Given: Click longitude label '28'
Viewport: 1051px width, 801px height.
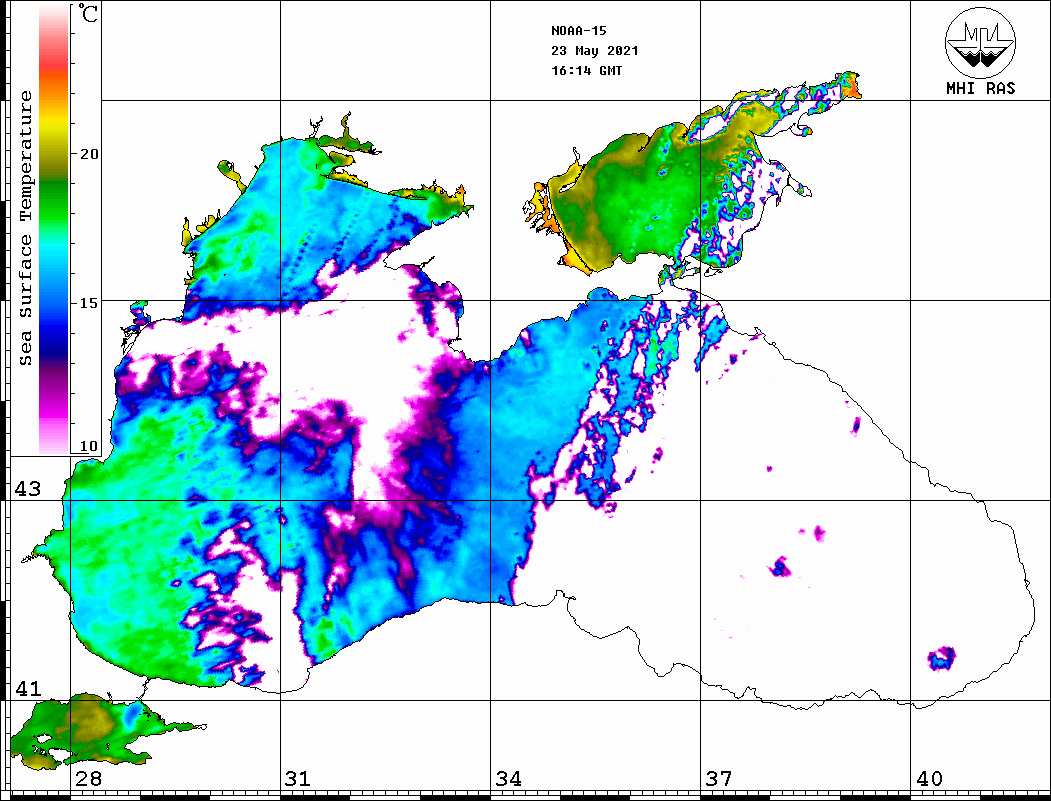Looking at the screenshot, I should [88, 779].
